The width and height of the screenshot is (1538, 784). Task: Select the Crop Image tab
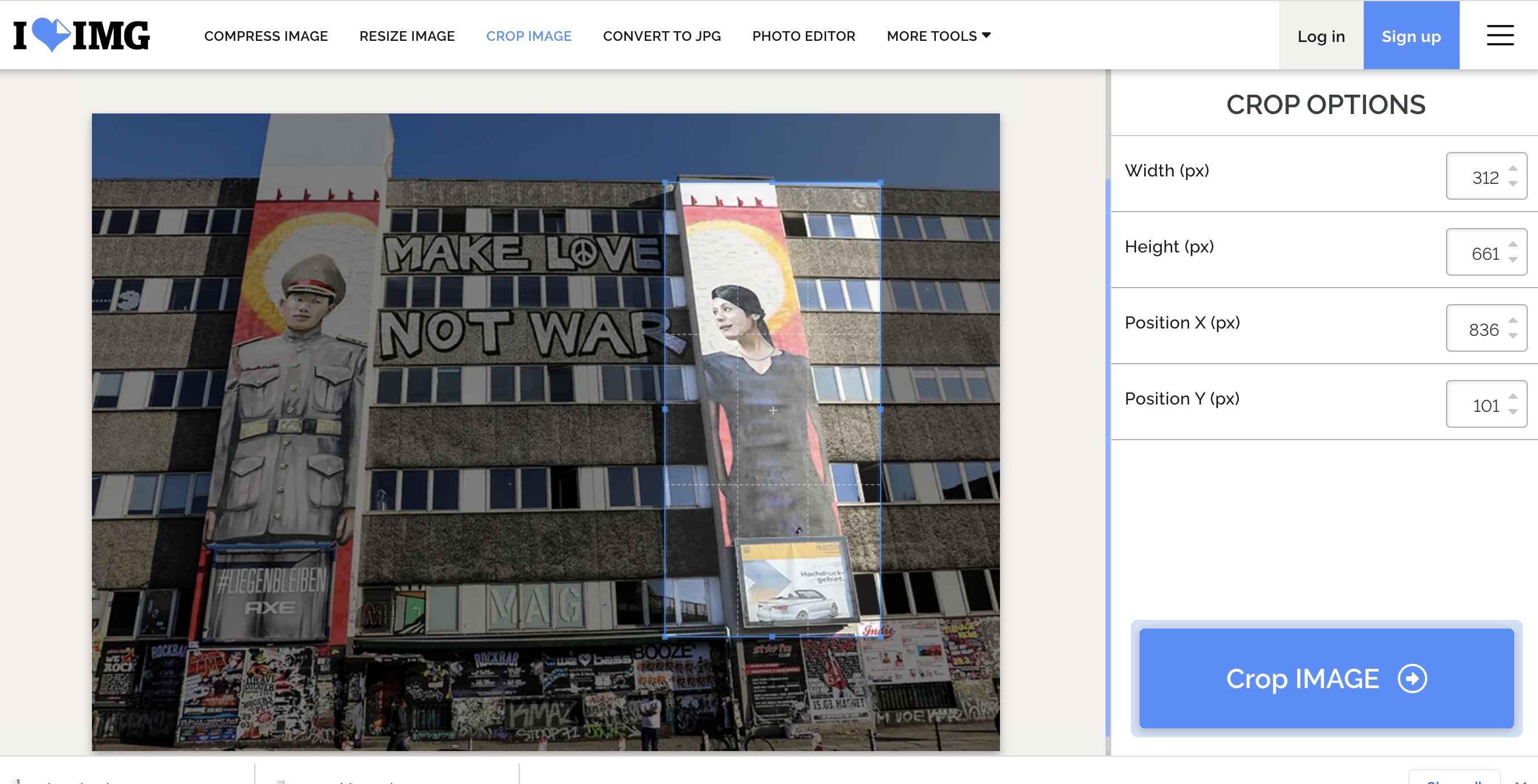pyautogui.click(x=529, y=36)
